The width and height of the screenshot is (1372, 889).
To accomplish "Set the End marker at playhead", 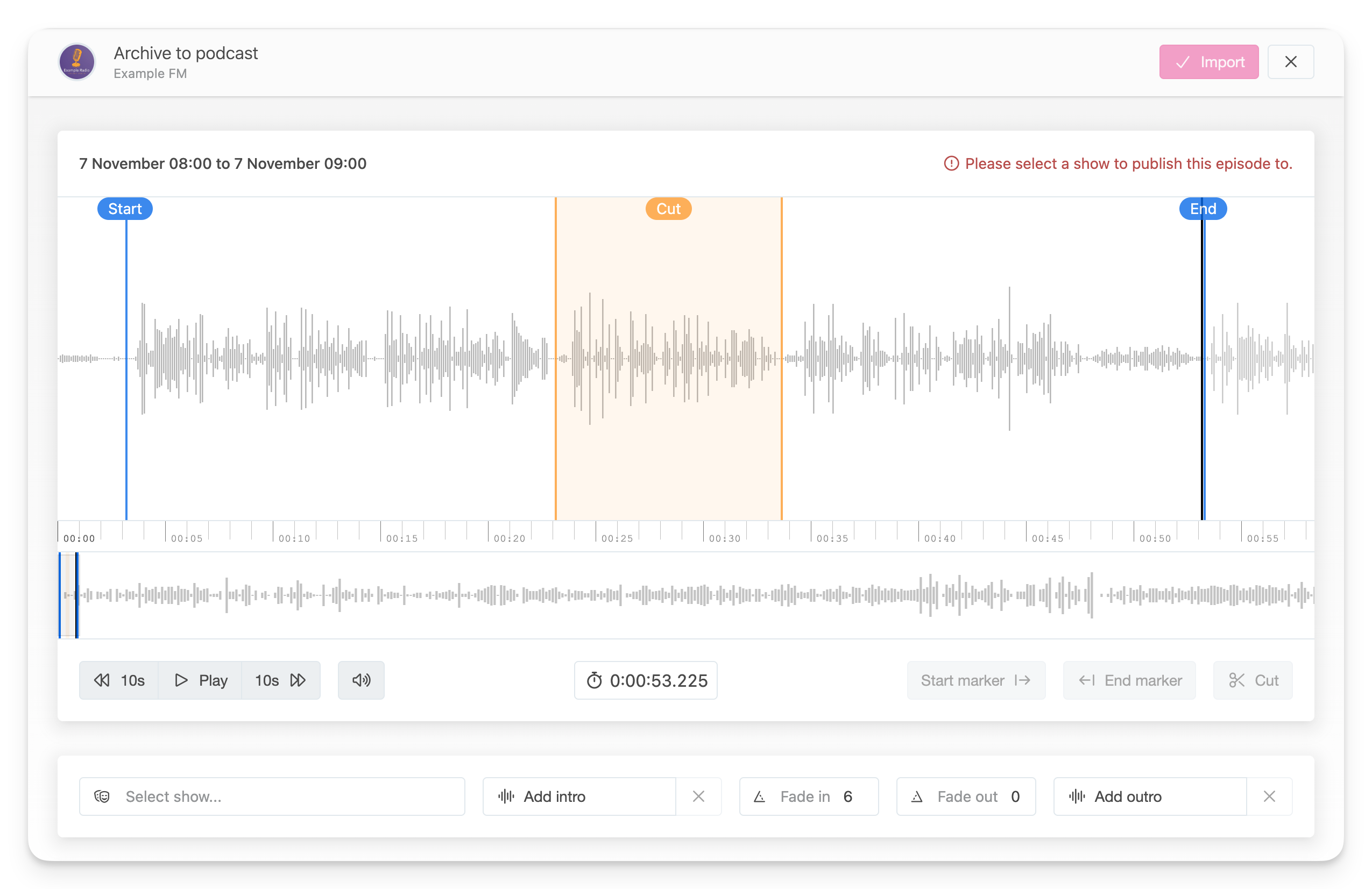I will pyautogui.click(x=1129, y=680).
